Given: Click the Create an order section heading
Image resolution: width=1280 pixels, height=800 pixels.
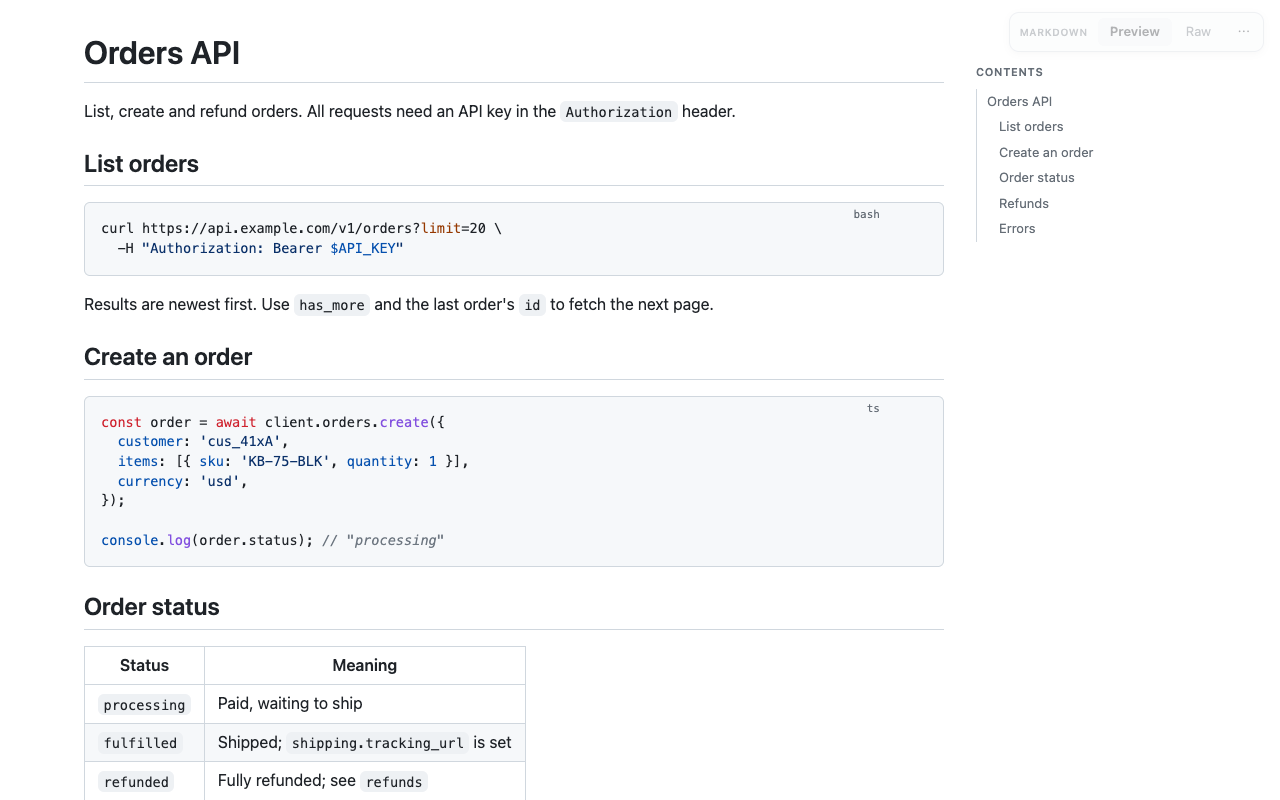Looking at the screenshot, I should (168, 357).
